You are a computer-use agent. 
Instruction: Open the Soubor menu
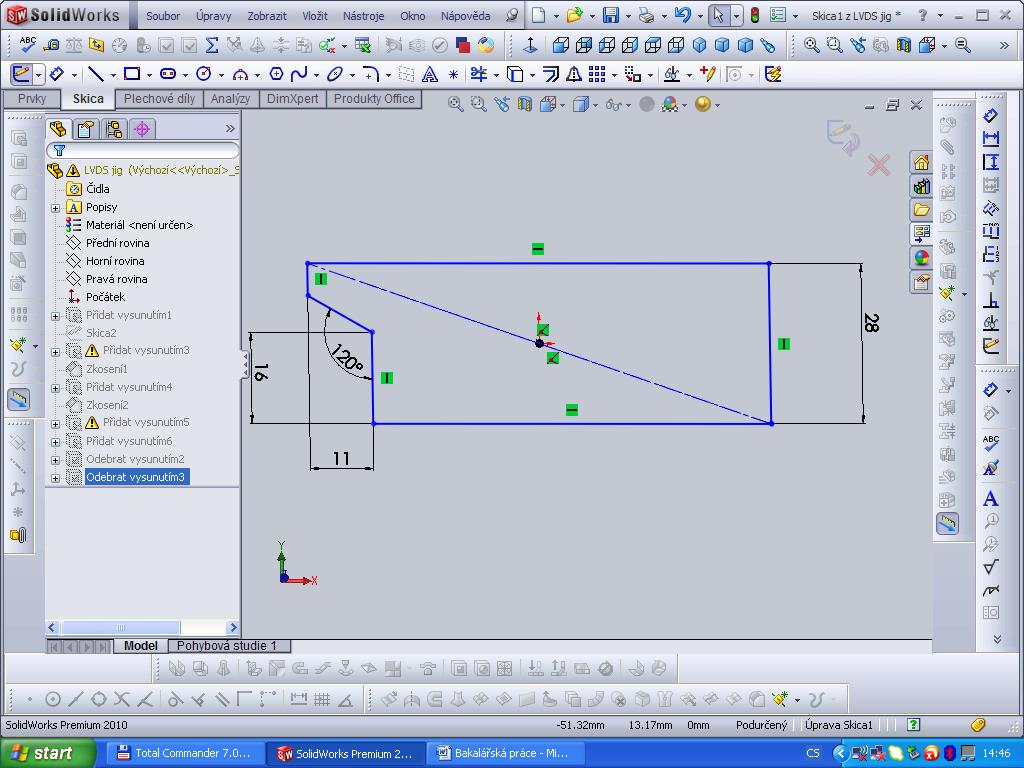(x=163, y=16)
